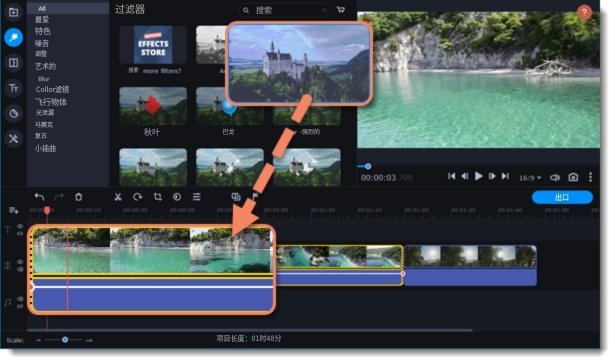Open the filters magic wand panel
The image size is (615, 364).
(13, 38)
